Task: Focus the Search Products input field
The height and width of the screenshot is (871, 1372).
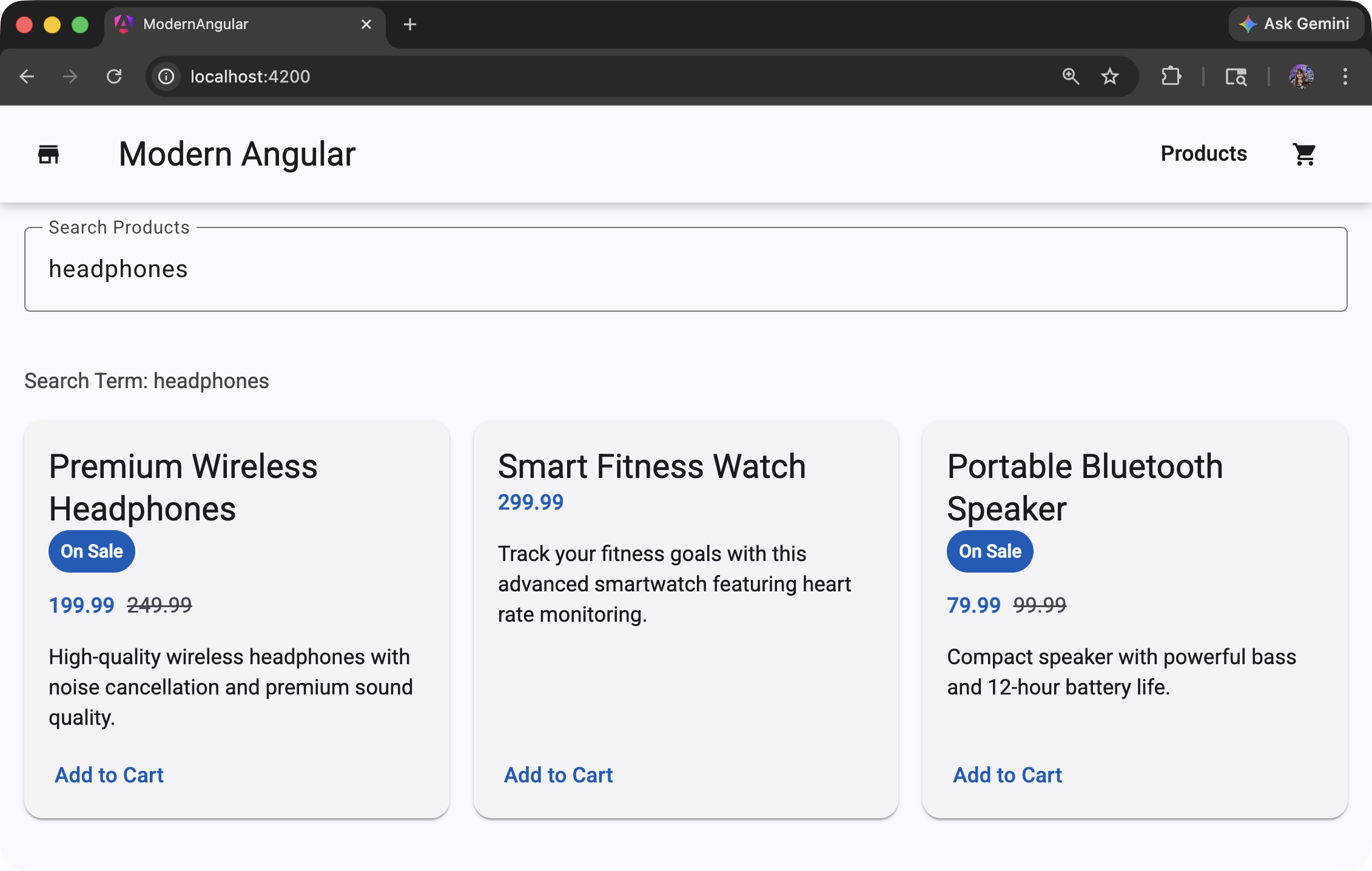Action: pyautogui.click(x=685, y=269)
